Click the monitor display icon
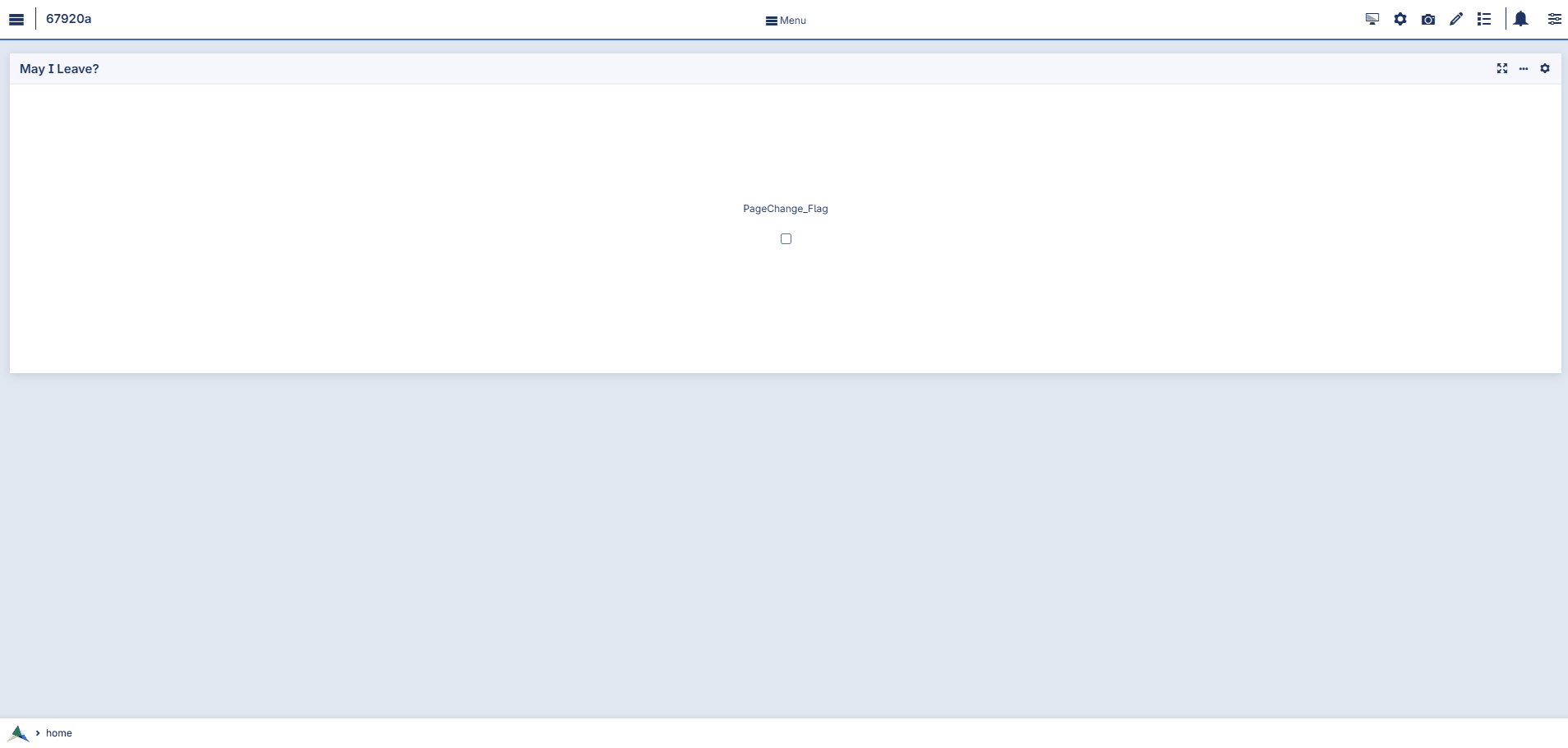Viewport: 1568px width, 748px height. pos(1372,19)
